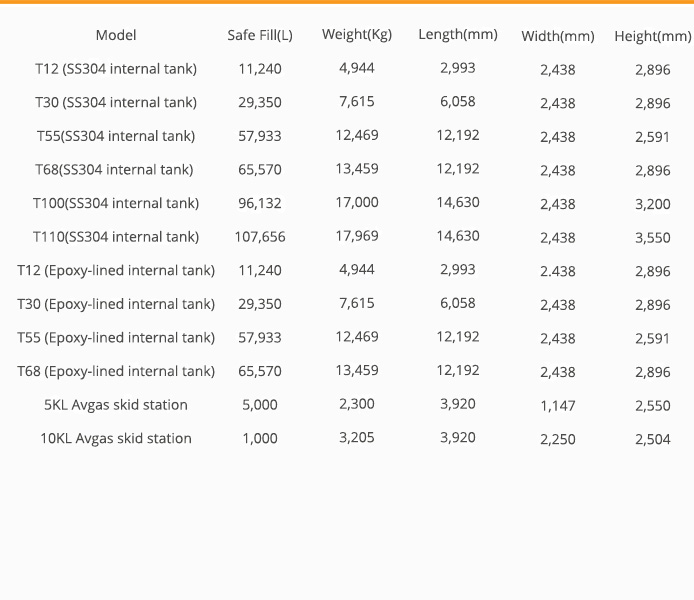The height and width of the screenshot is (600, 694).
Task: Click the 5KL Avgas skid station entry
Action: 116,405
